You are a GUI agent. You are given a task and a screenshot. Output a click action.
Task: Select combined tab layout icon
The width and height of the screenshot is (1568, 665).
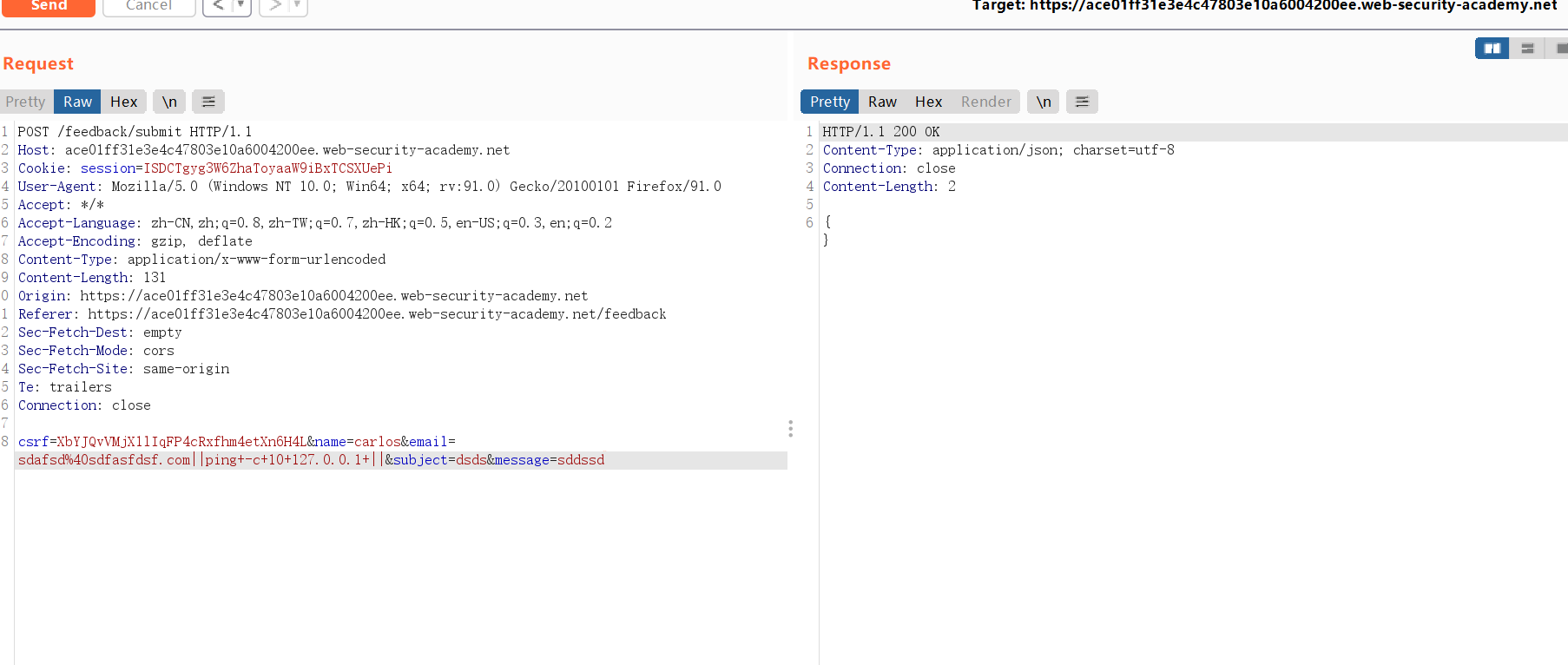(1559, 49)
